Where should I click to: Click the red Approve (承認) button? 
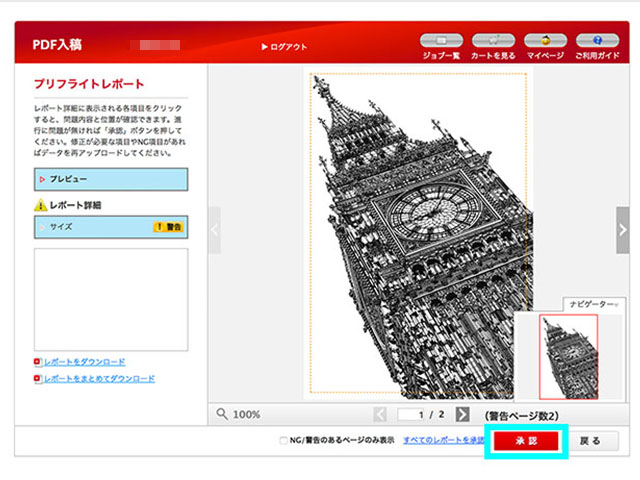(x=526, y=441)
